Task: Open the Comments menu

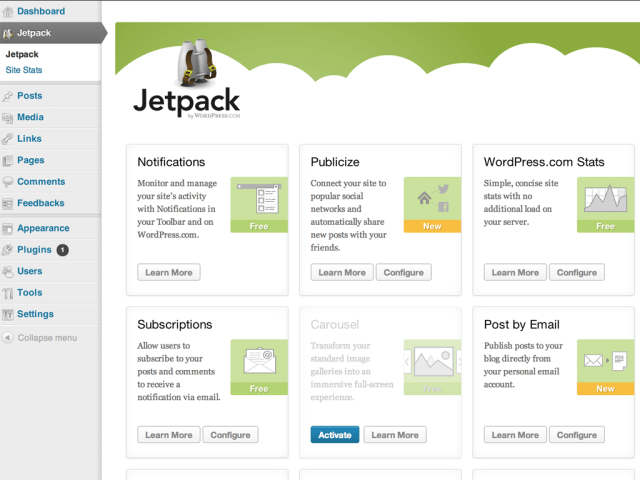Action: (41, 182)
